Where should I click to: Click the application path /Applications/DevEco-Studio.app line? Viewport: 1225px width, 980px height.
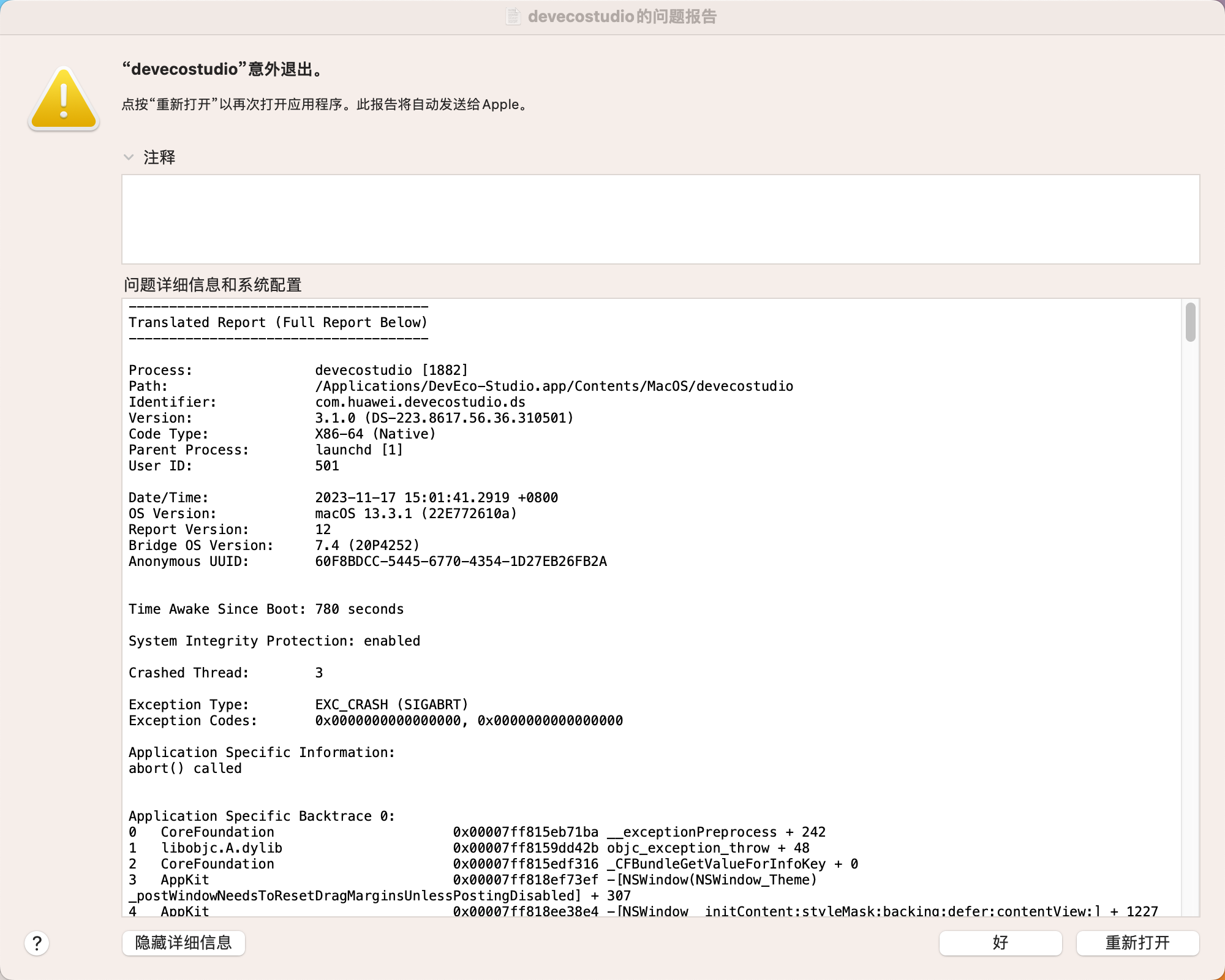click(554, 386)
